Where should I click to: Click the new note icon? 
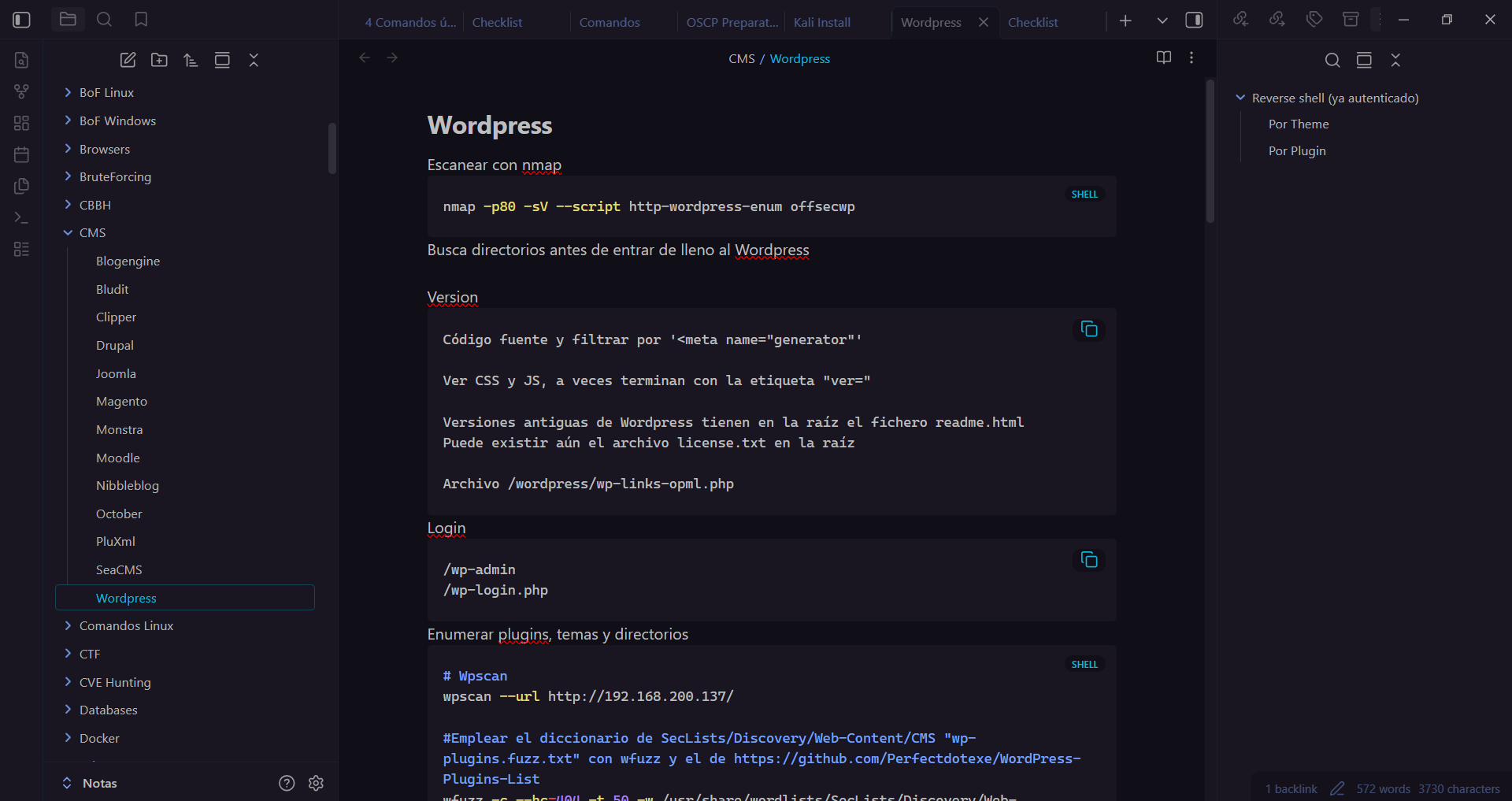click(128, 60)
